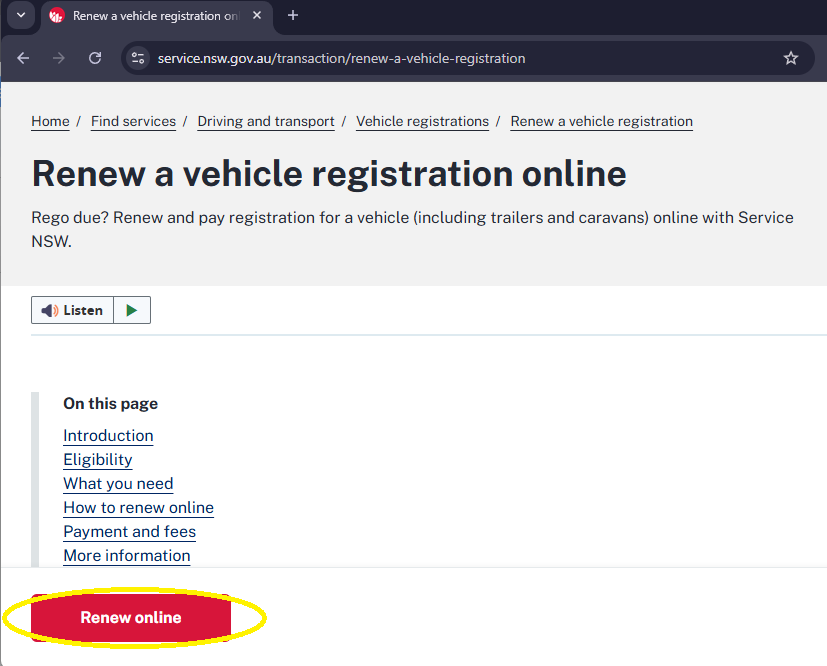The image size is (827, 666).
Task: Go to What you need section
Action: coord(118,483)
